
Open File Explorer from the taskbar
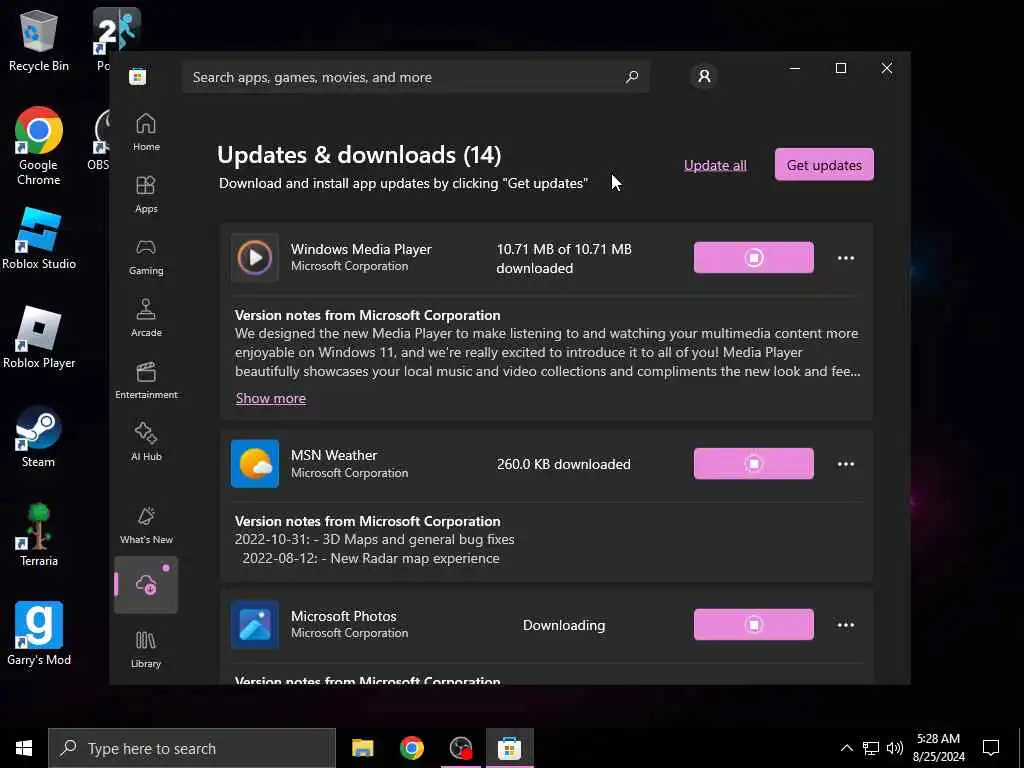362,748
